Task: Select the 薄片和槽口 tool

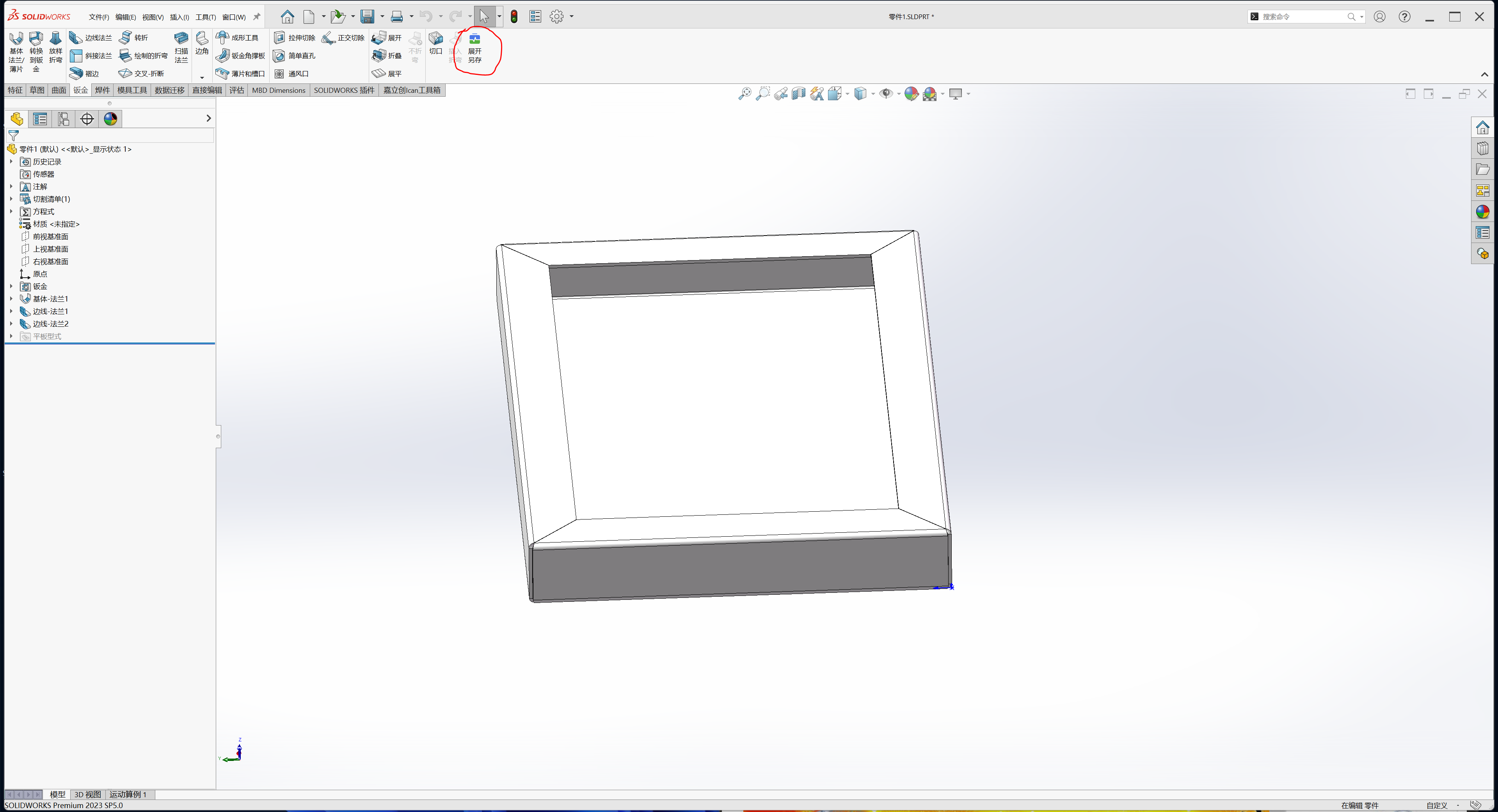Action: pos(240,74)
